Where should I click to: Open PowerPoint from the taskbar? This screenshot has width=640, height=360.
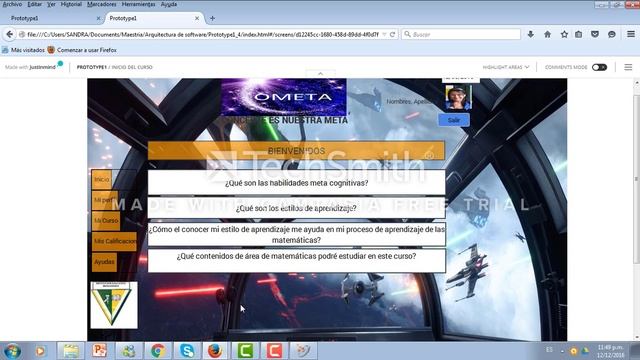(x=99, y=351)
